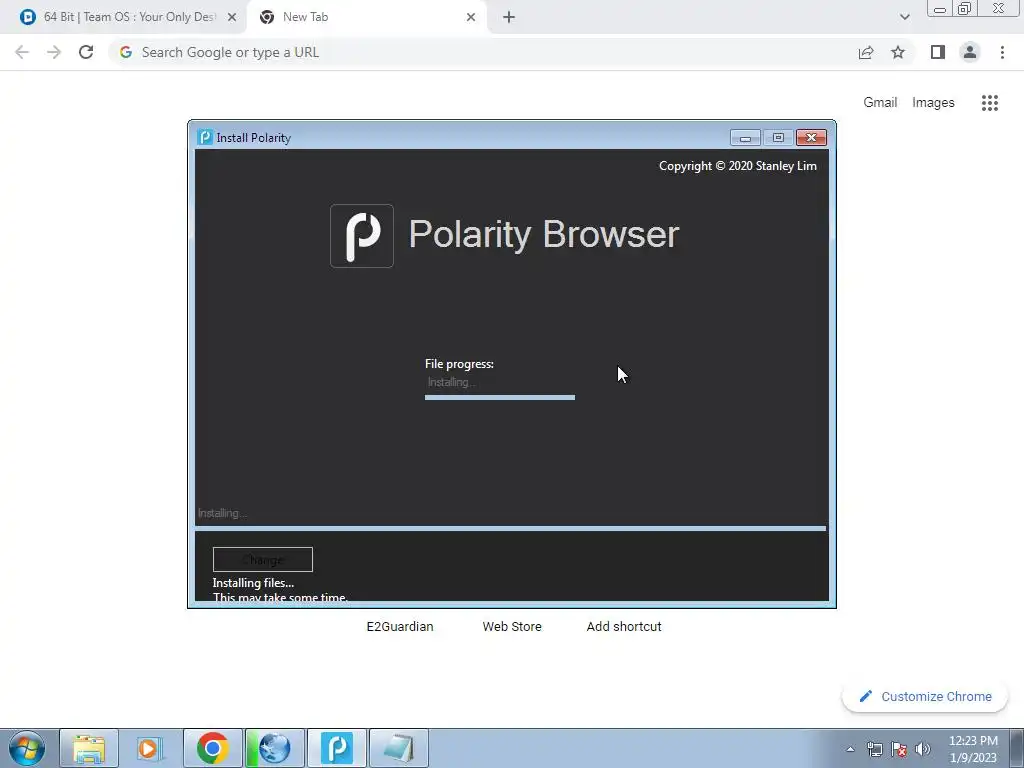Close the New Tab tab
The image size is (1024, 768).
(x=471, y=18)
